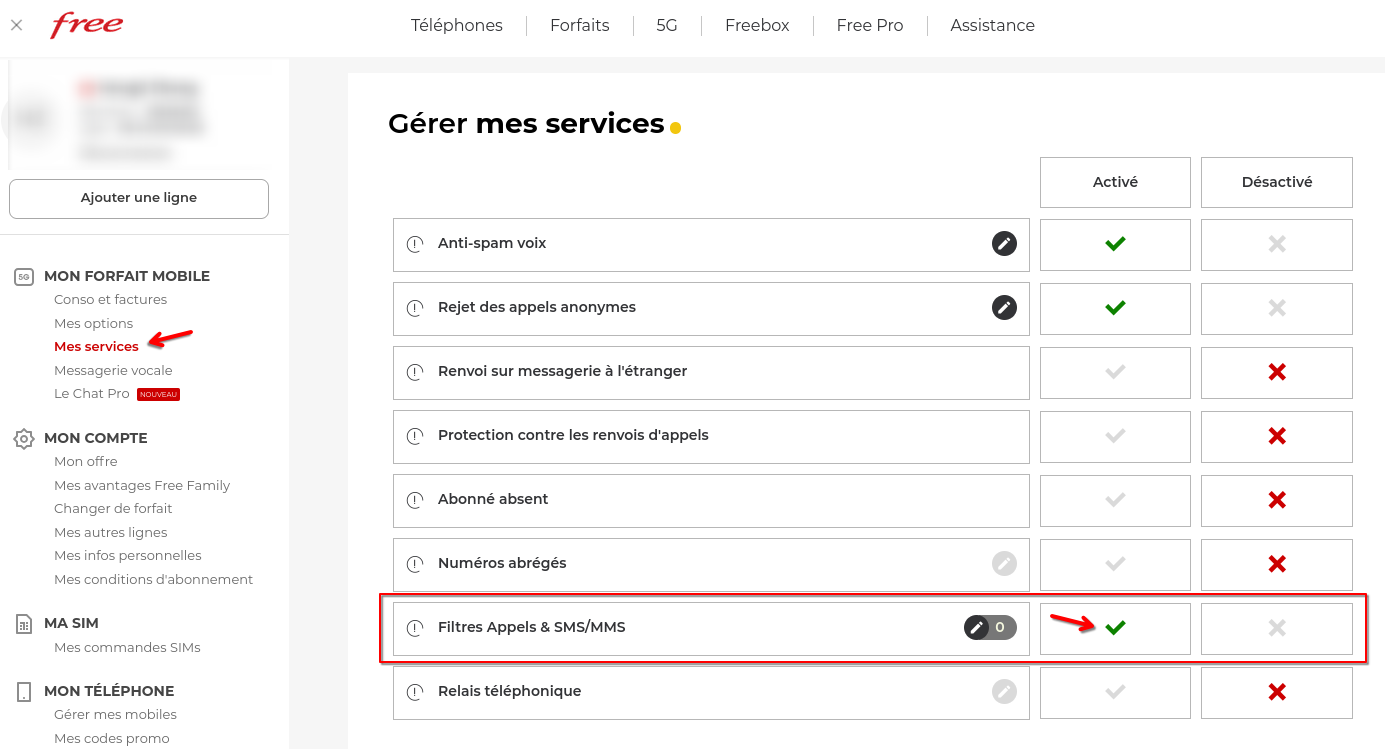Open Mes avantages Free Family
This screenshot has height=749, width=1385.
coord(142,486)
